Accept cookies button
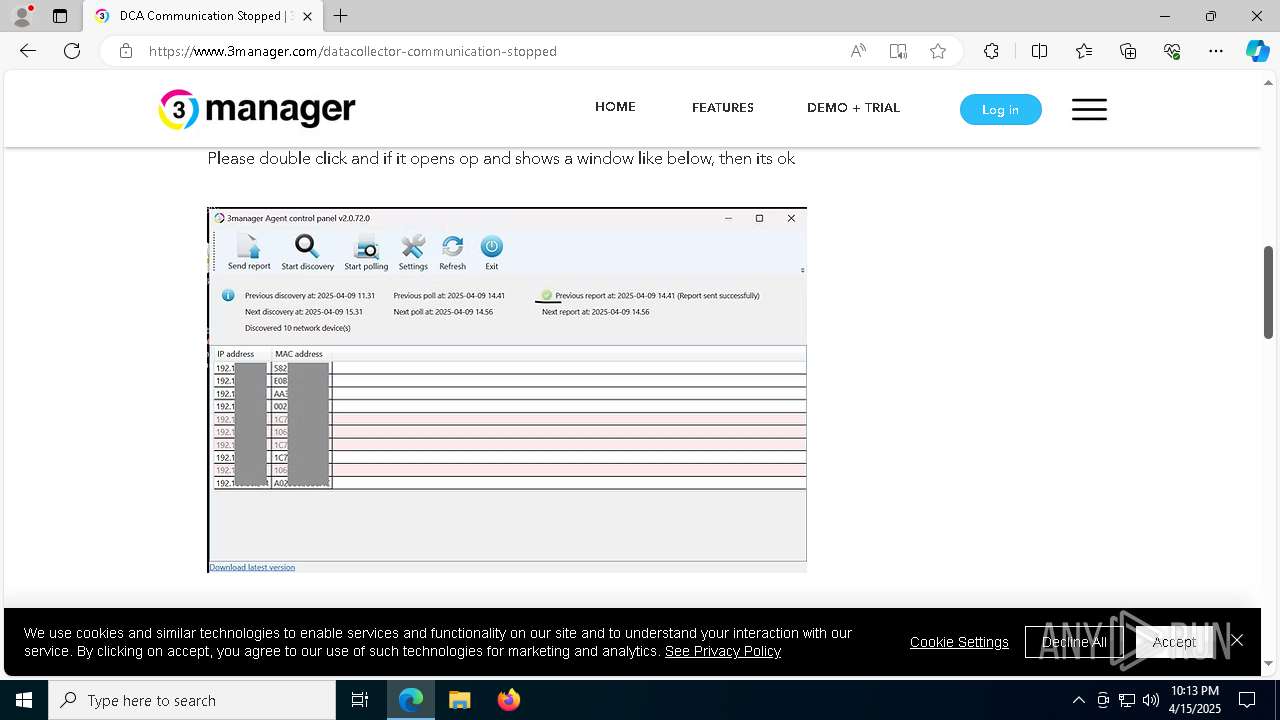The image size is (1280, 720). pos(1174,642)
